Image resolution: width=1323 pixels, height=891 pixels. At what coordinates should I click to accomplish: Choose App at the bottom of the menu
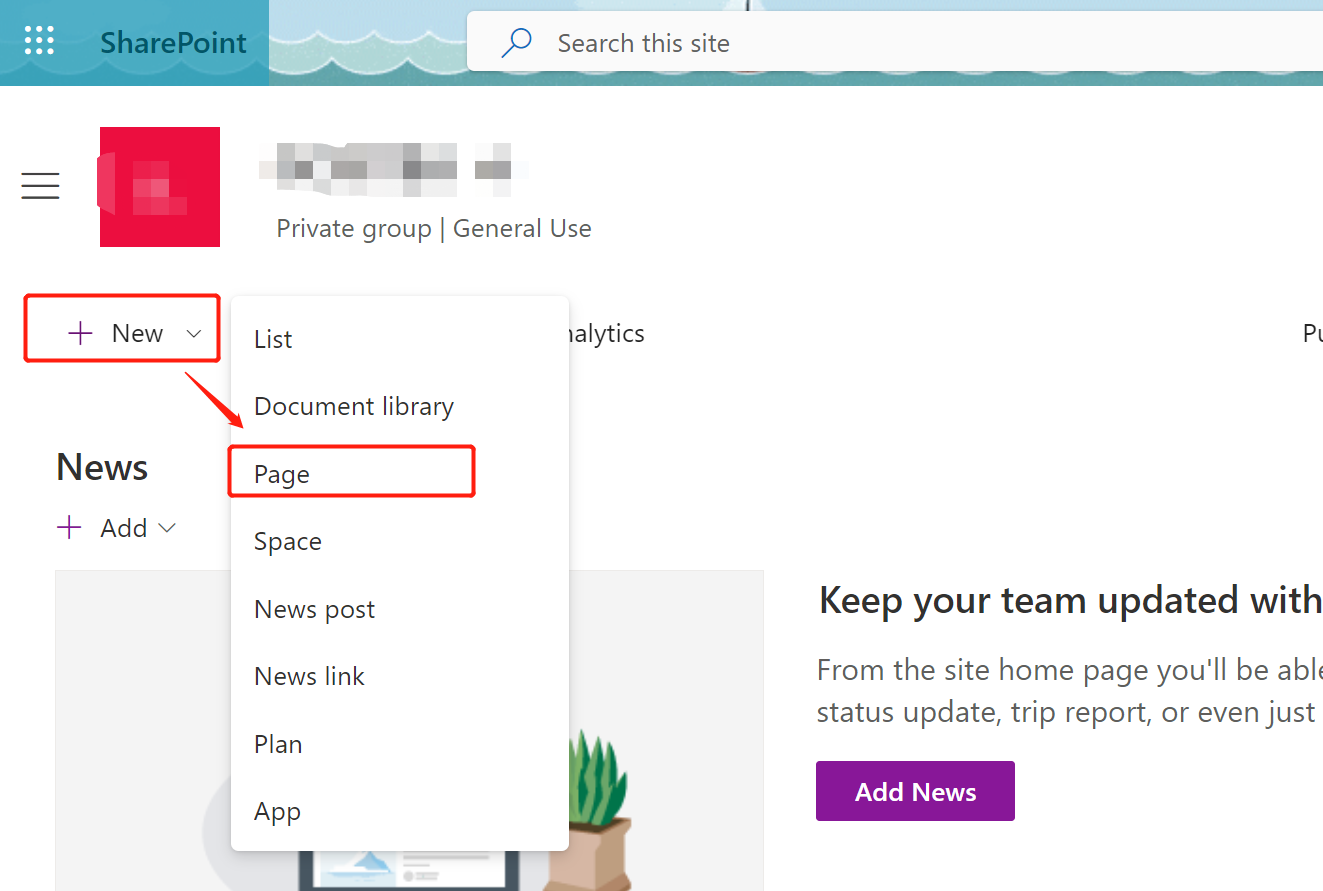coord(277,811)
